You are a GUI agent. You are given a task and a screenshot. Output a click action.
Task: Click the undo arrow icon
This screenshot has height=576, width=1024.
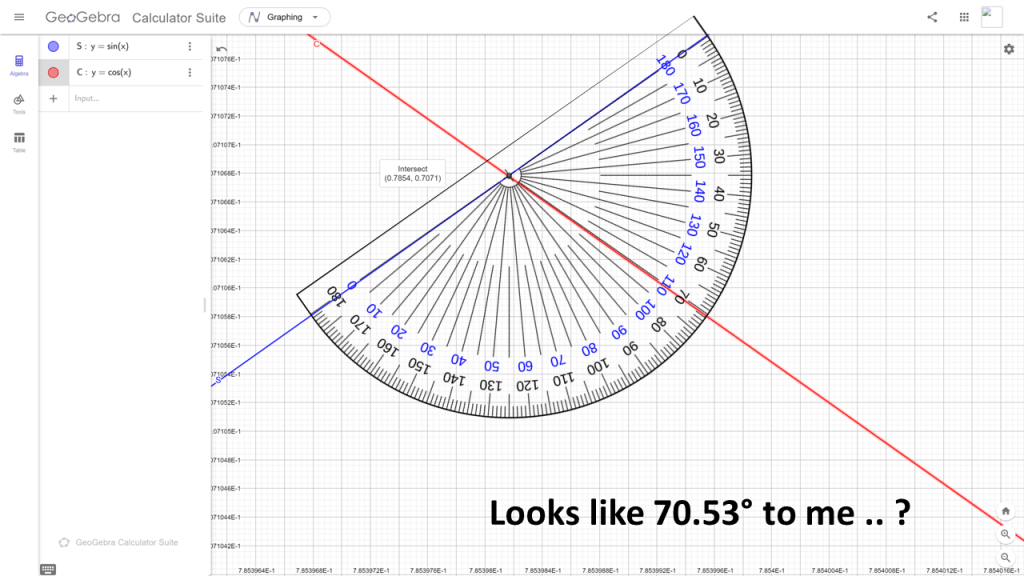[x=221, y=48]
